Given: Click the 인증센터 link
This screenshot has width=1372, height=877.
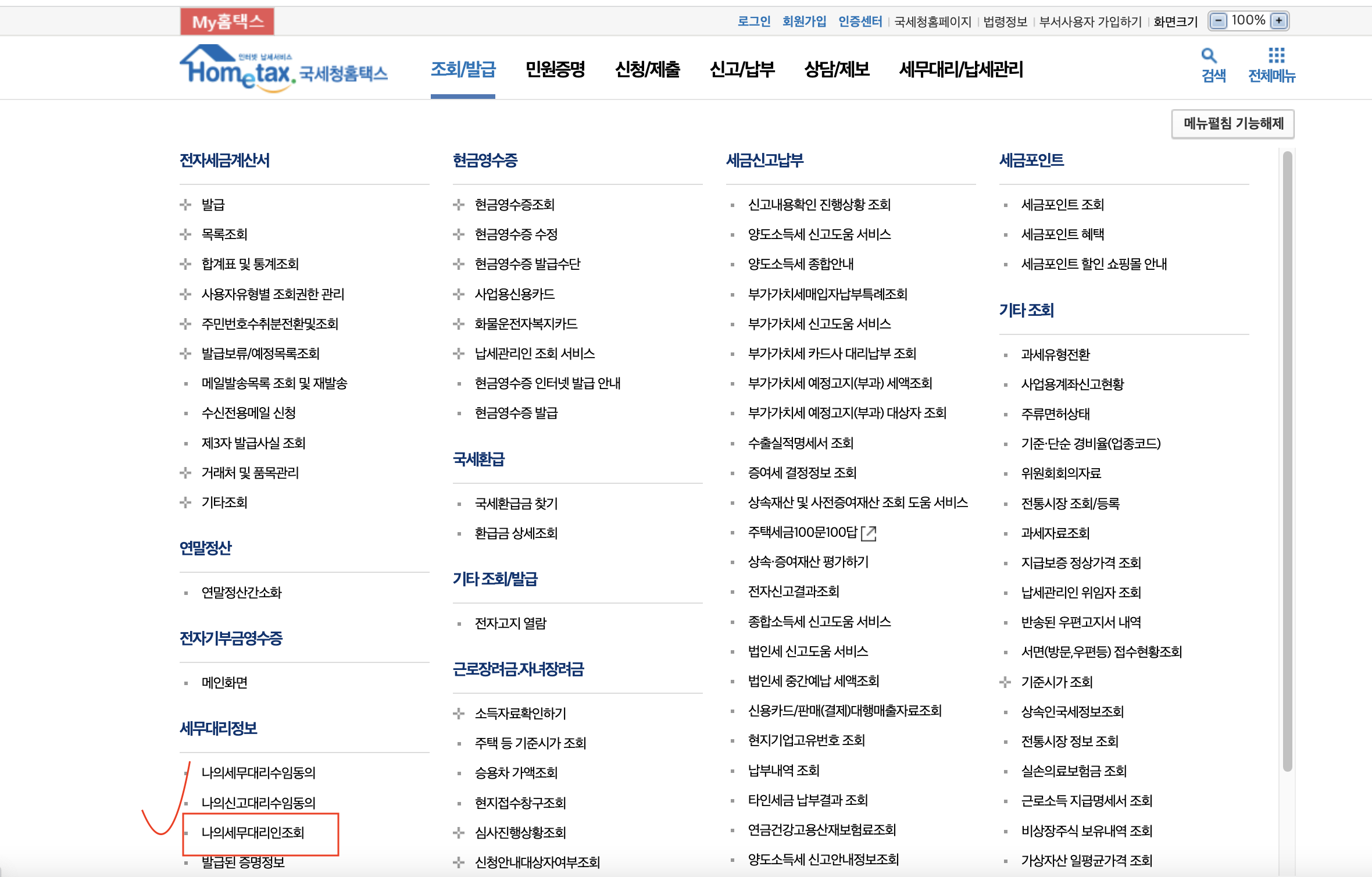Looking at the screenshot, I should click(860, 22).
